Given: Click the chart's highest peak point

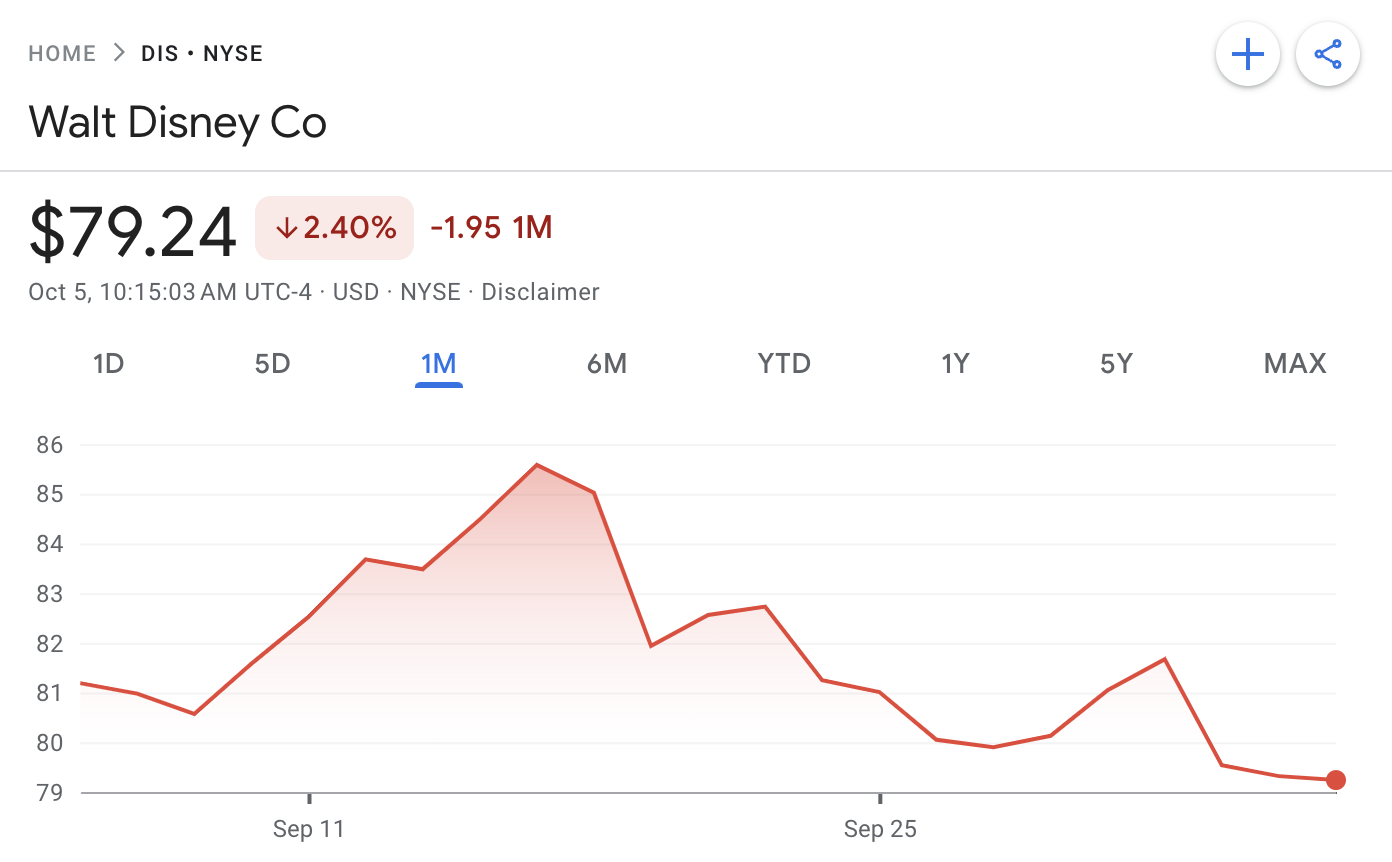Looking at the screenshot, I should [x=537, y=465].
